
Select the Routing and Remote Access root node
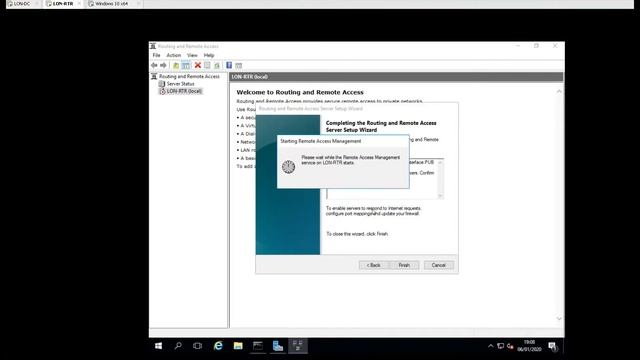(x=189, y=76)
